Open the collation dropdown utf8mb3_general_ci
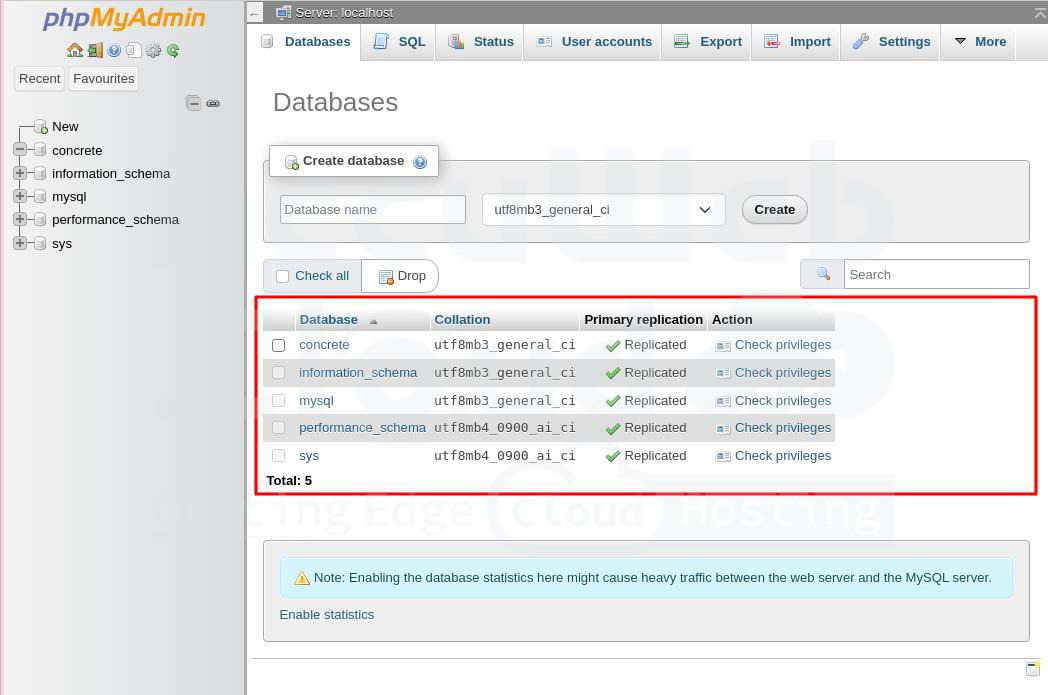Image resolution: width=1048 pixels, height=695 pixels. pyautogui.click(x=603, y=210)
